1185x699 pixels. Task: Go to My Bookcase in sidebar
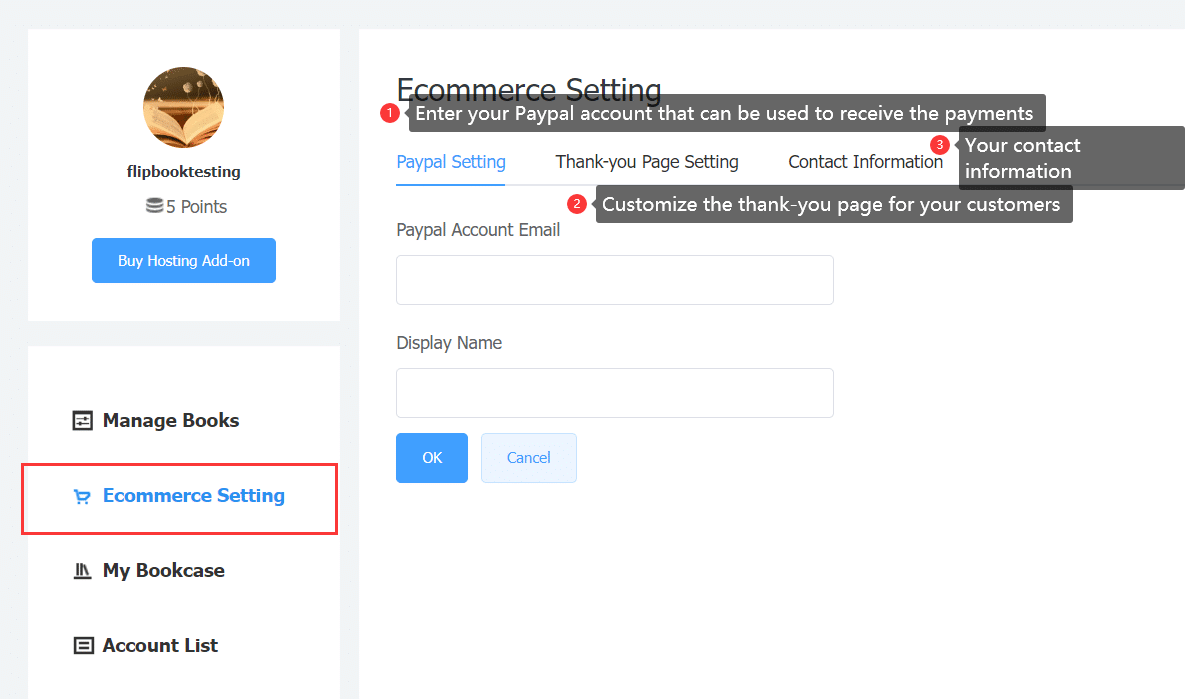coord(164,571)
